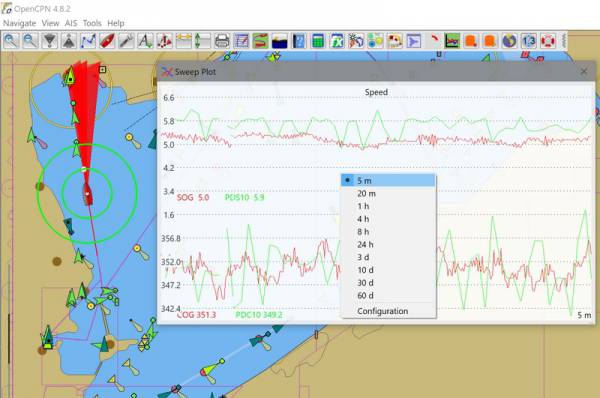600x398 pixels.
Task: Click the sweep plot graph toolbar icon
Action: pos(452,41)
